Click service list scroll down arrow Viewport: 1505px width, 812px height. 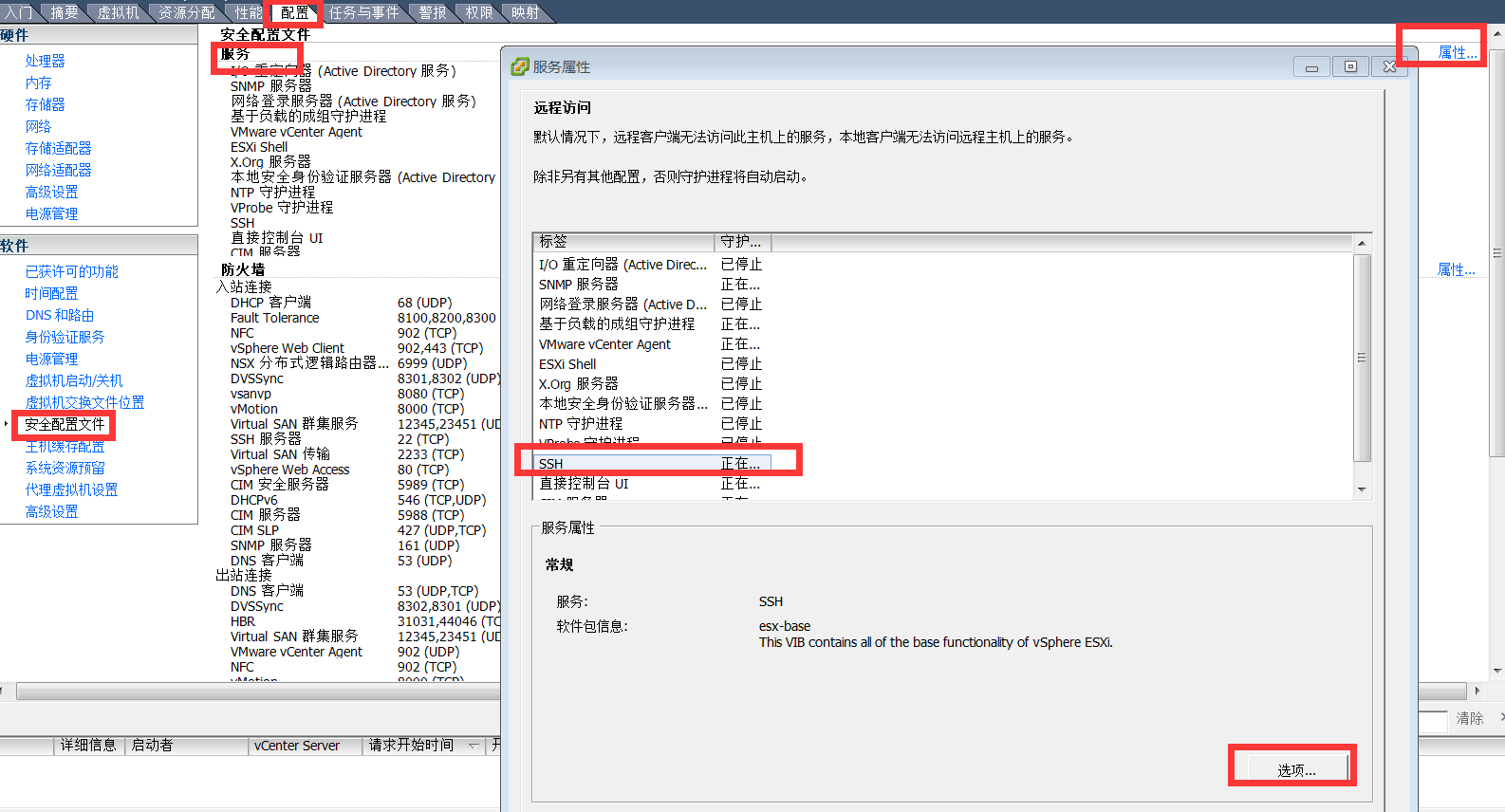click(1362, 489)
